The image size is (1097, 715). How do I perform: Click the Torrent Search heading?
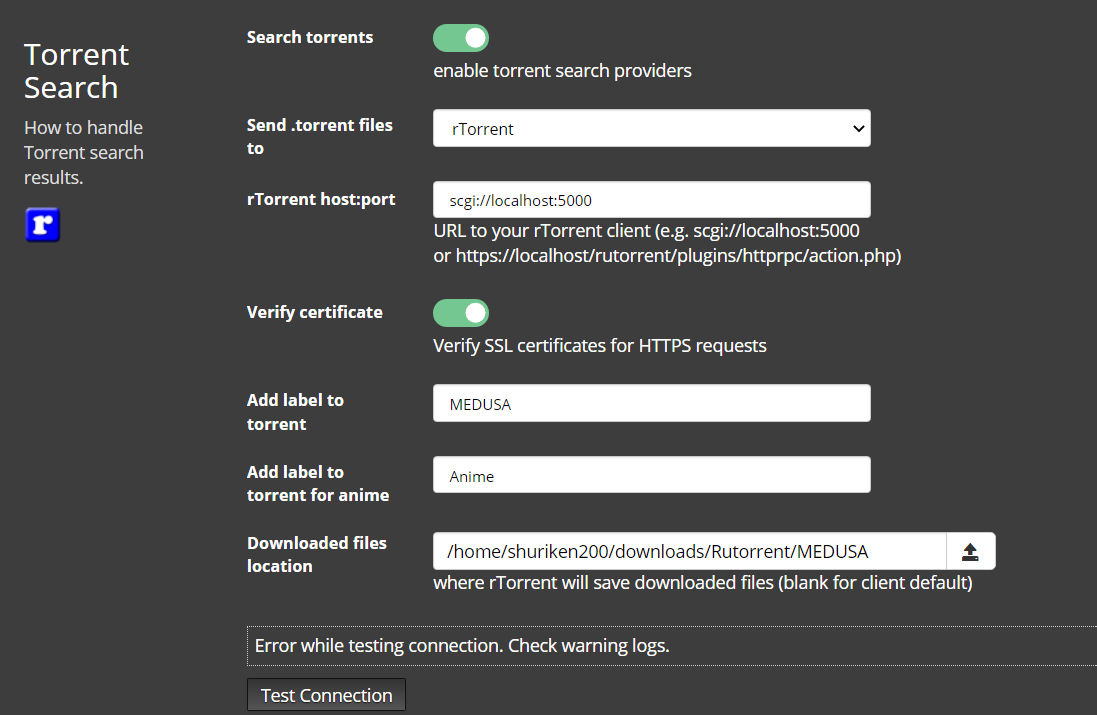click(76, 70)
